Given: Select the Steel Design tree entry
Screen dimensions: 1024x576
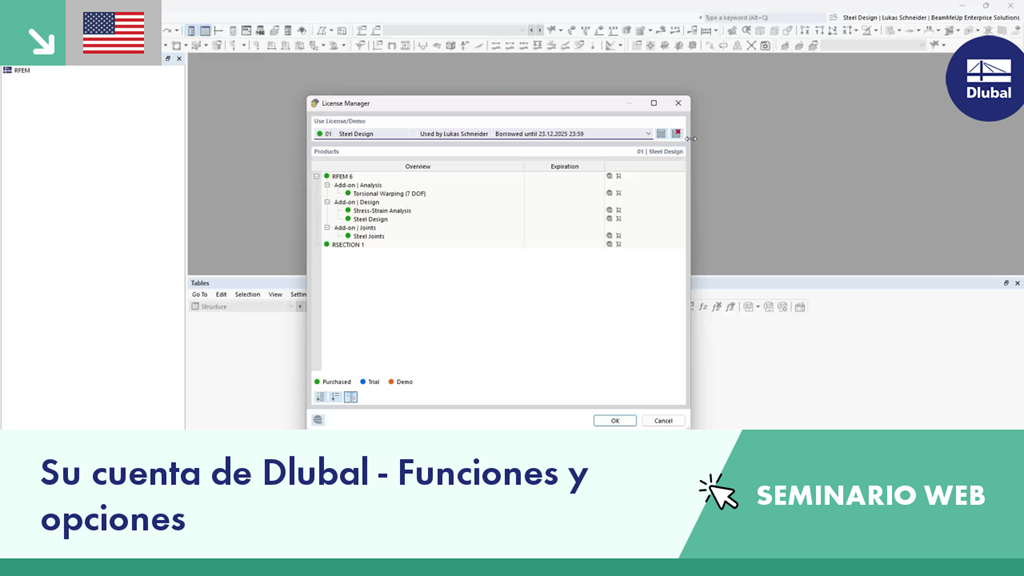Looking at the screenshot, I should click(x=370, y=219).
